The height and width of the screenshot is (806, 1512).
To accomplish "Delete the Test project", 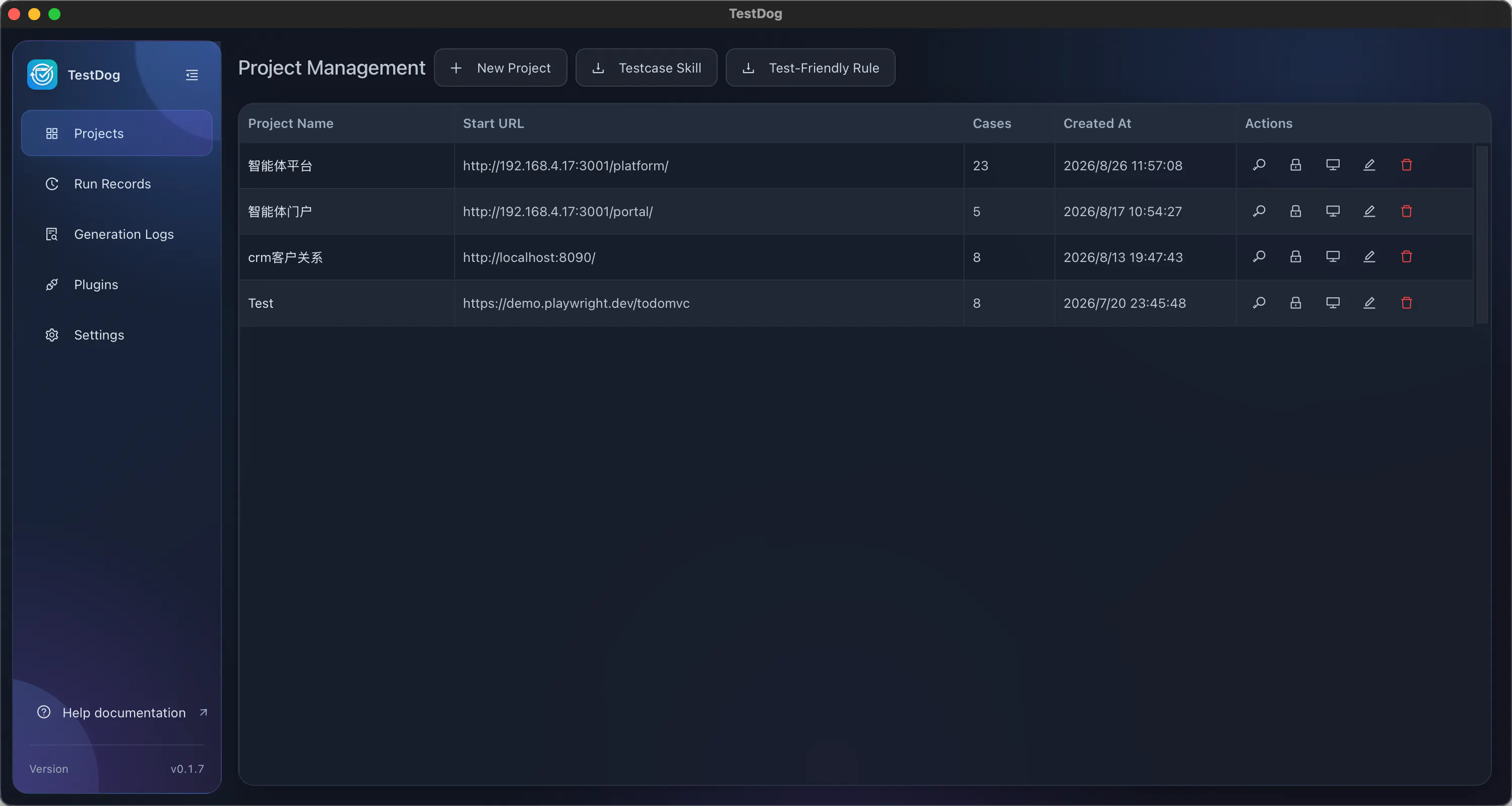I will (1406, 303).
